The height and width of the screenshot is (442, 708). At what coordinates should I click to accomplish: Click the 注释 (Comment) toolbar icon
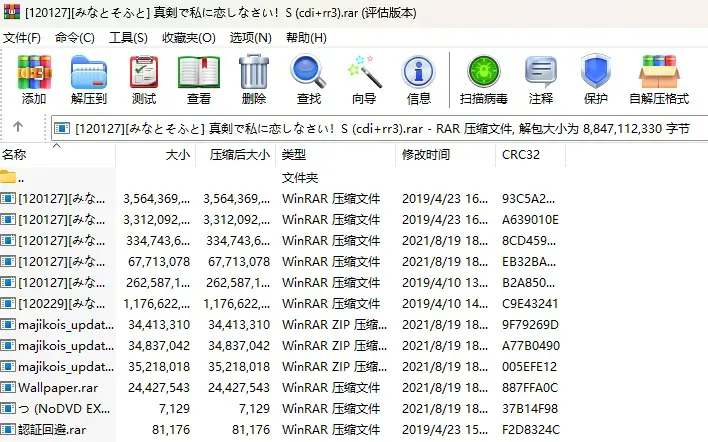[x=541, y=71]
